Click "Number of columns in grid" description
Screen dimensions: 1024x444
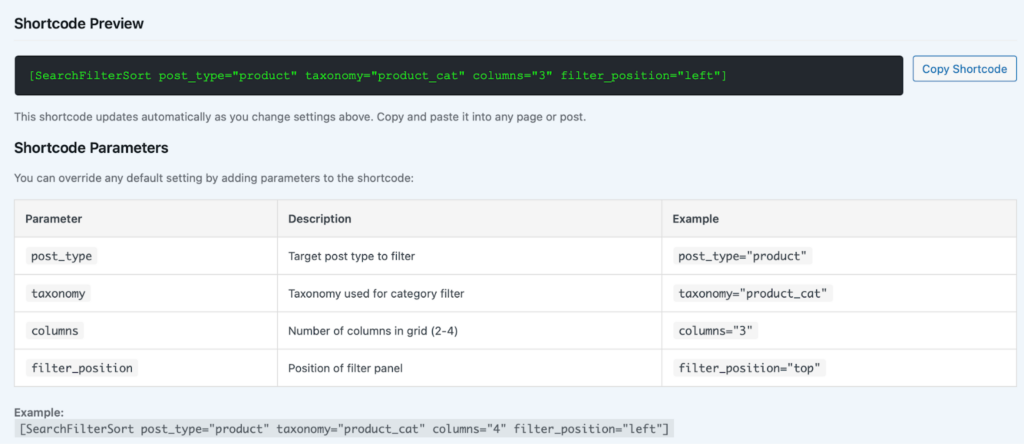tap(368, 330)
